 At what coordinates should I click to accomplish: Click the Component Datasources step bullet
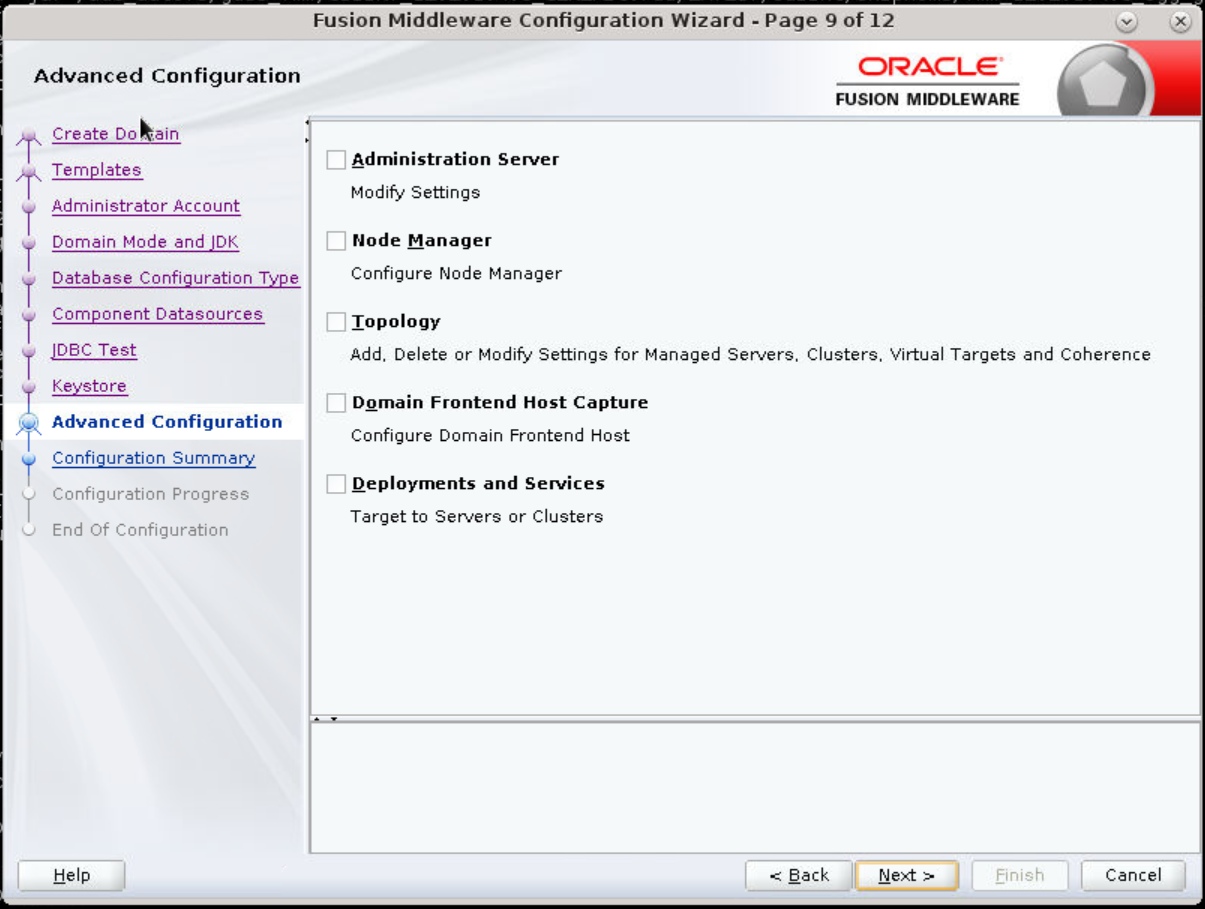tap(29, 315)
